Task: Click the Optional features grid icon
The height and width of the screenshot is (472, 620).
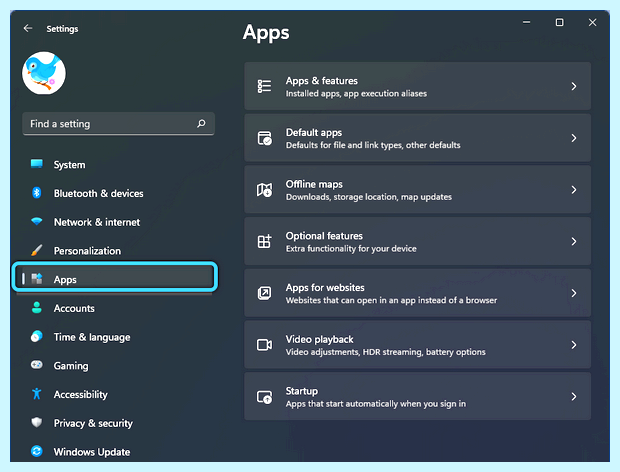Action: point(265,241)
